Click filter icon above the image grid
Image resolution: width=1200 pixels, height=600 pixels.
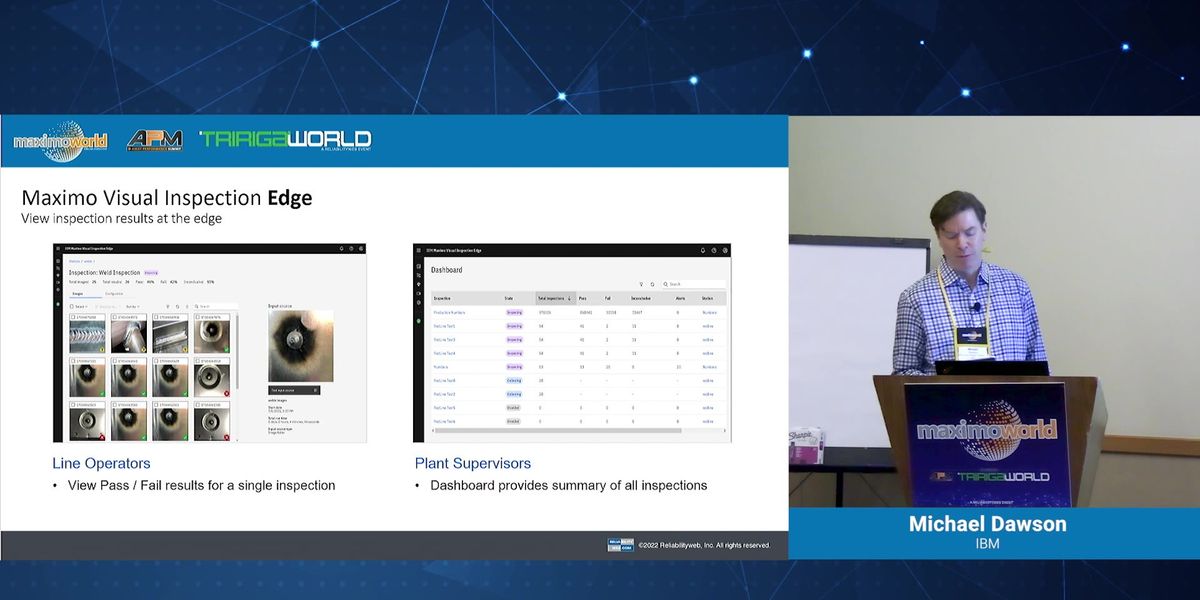[x=167, y=307]
